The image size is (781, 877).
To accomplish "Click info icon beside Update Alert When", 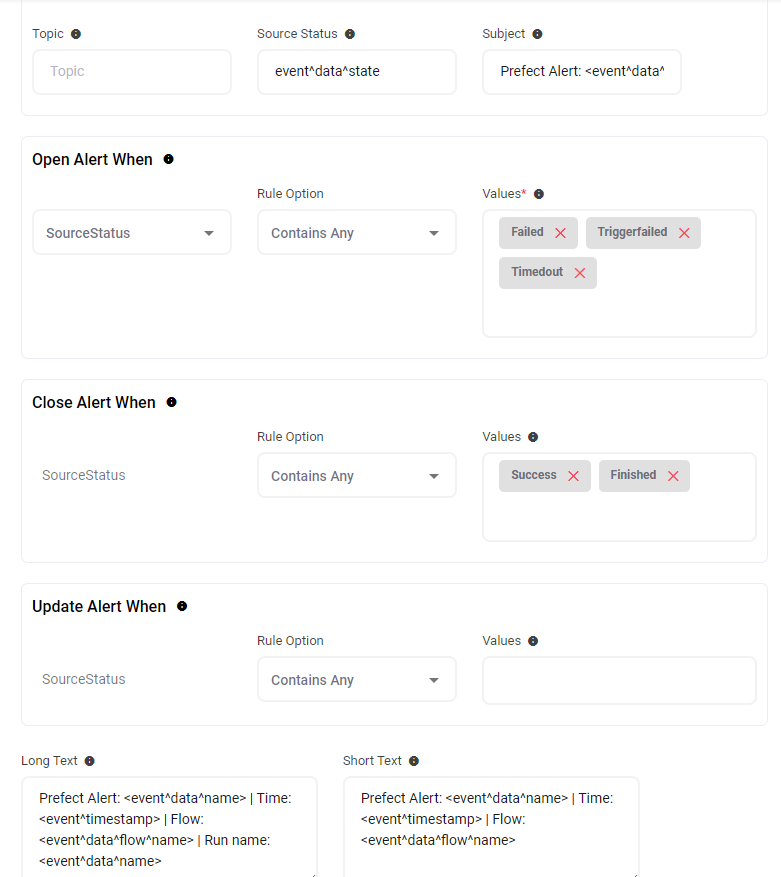I will [182, 606].
